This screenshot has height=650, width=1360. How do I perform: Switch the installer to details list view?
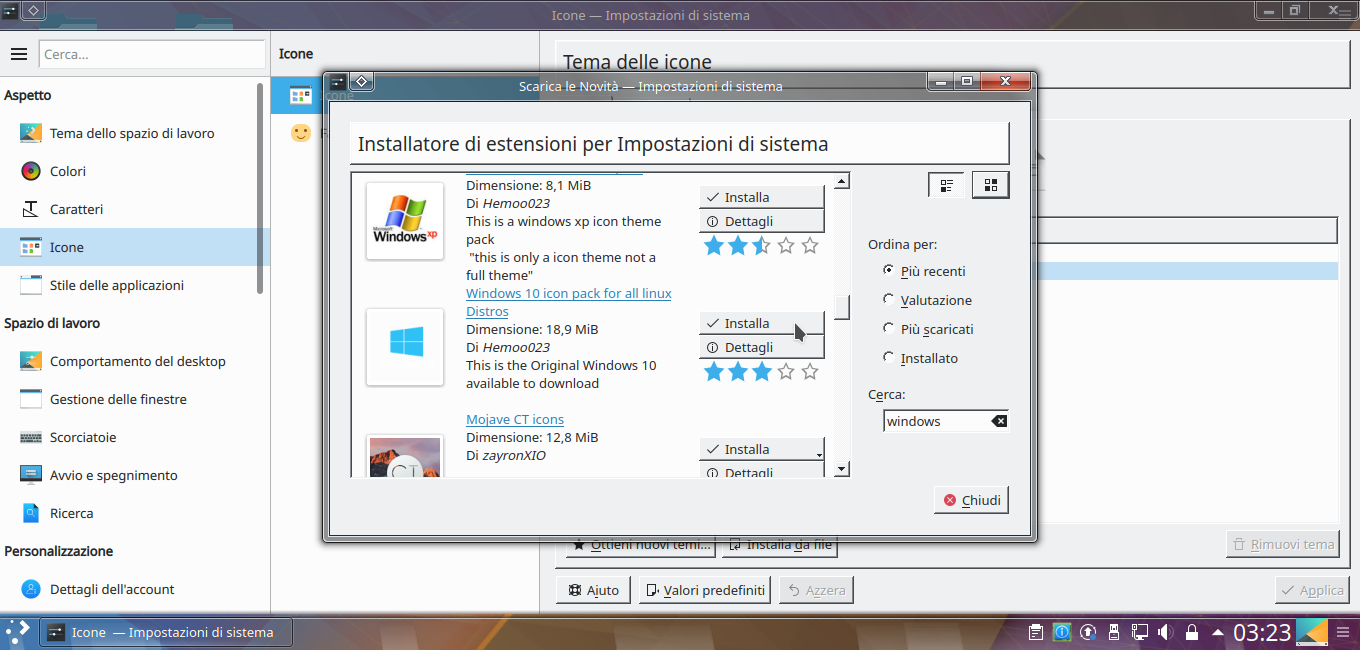pos(946,185)
